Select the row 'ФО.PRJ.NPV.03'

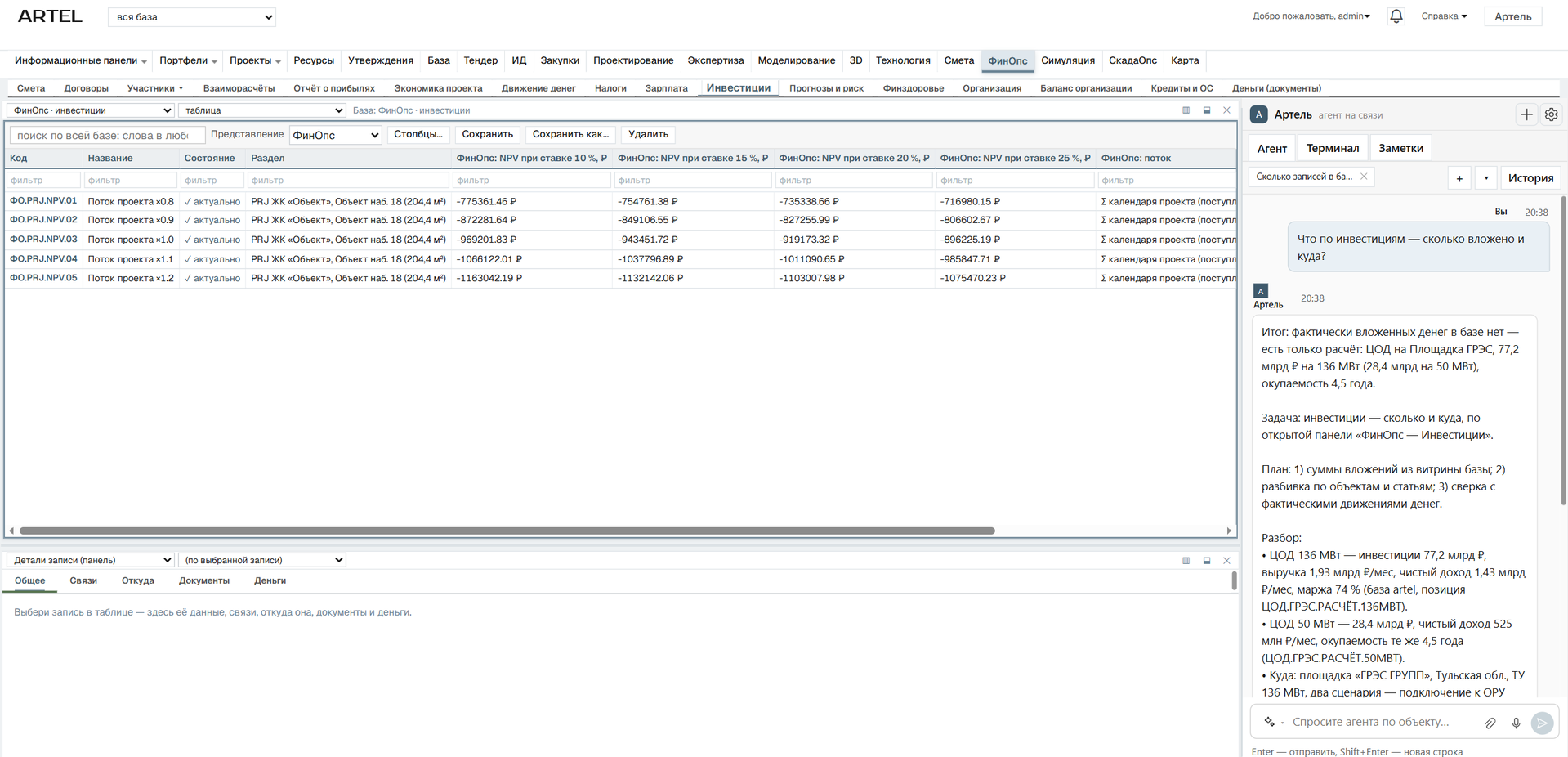click(x=619, y=240)
